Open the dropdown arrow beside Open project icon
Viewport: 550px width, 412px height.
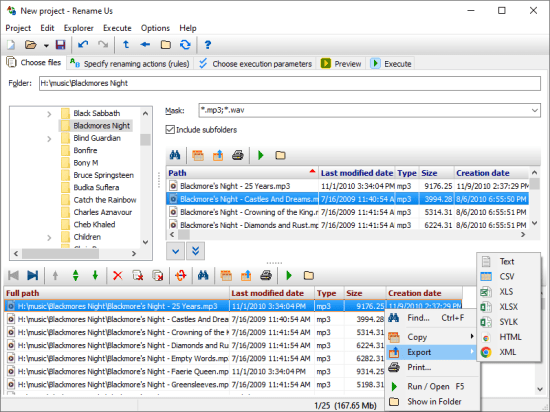click(46, 46)
